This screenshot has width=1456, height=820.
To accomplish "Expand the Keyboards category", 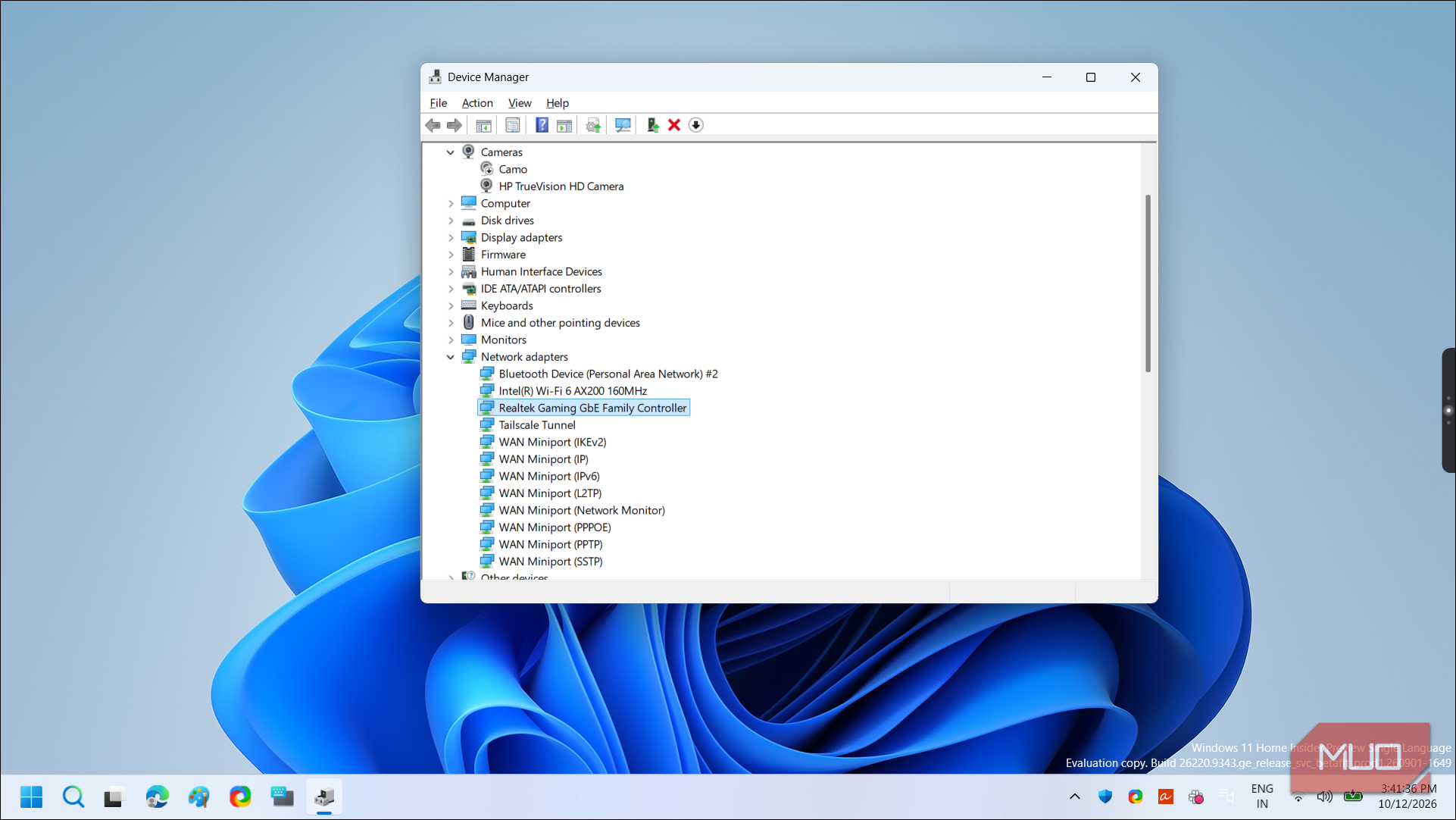I will (x=451, y=306).
